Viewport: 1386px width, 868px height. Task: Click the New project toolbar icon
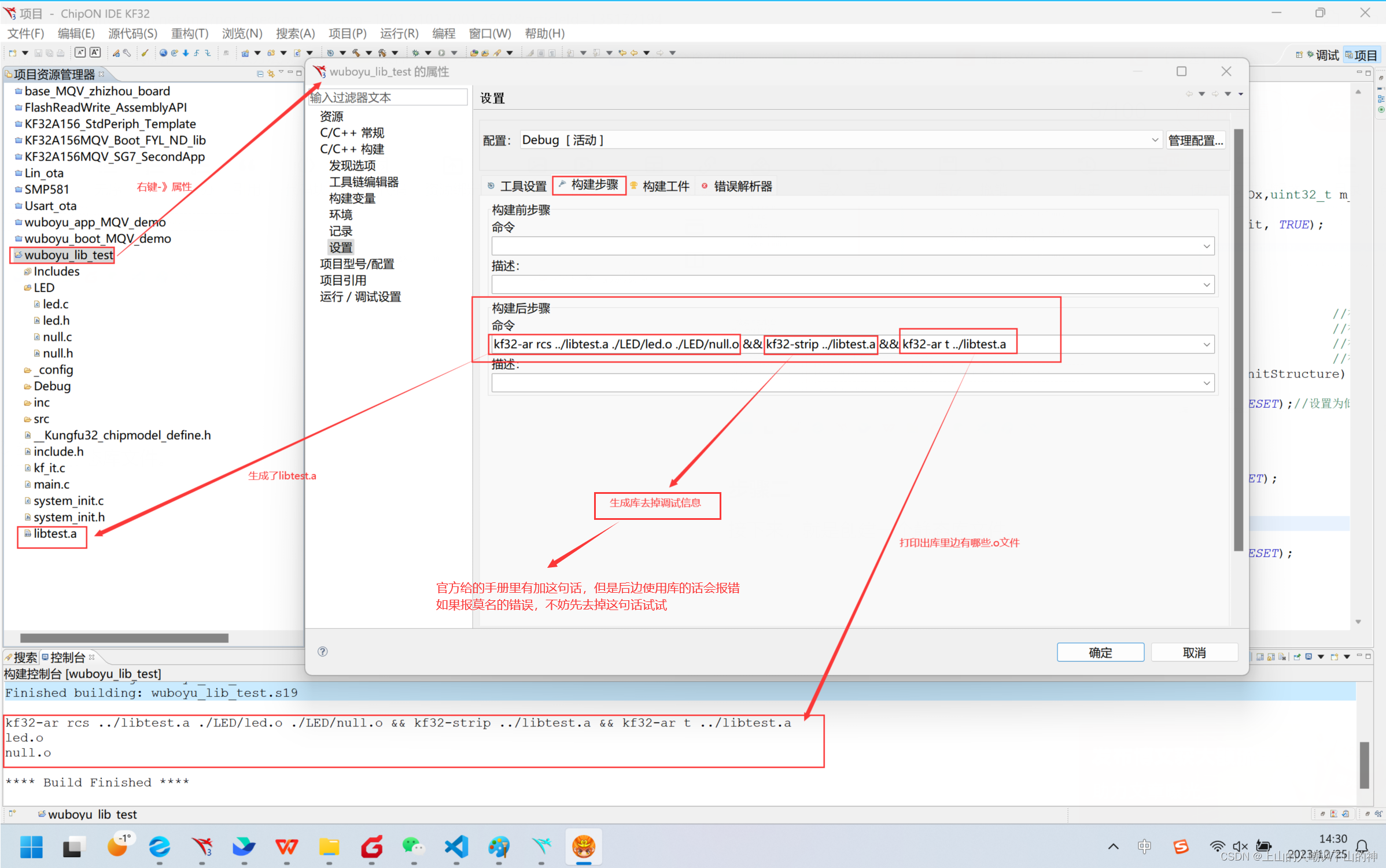click(x=12, y=53)
